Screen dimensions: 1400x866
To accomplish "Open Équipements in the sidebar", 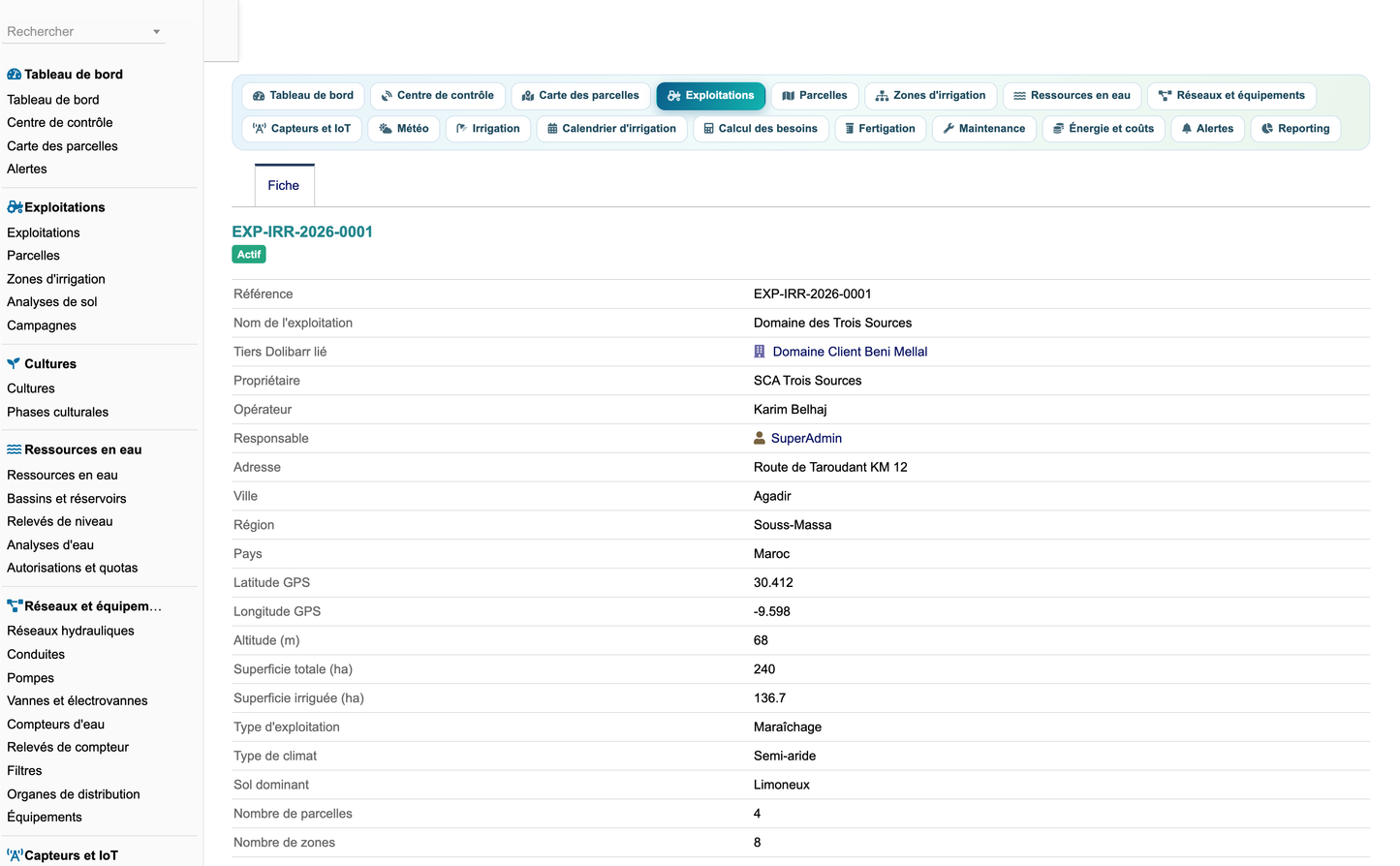I will point(45,818).
